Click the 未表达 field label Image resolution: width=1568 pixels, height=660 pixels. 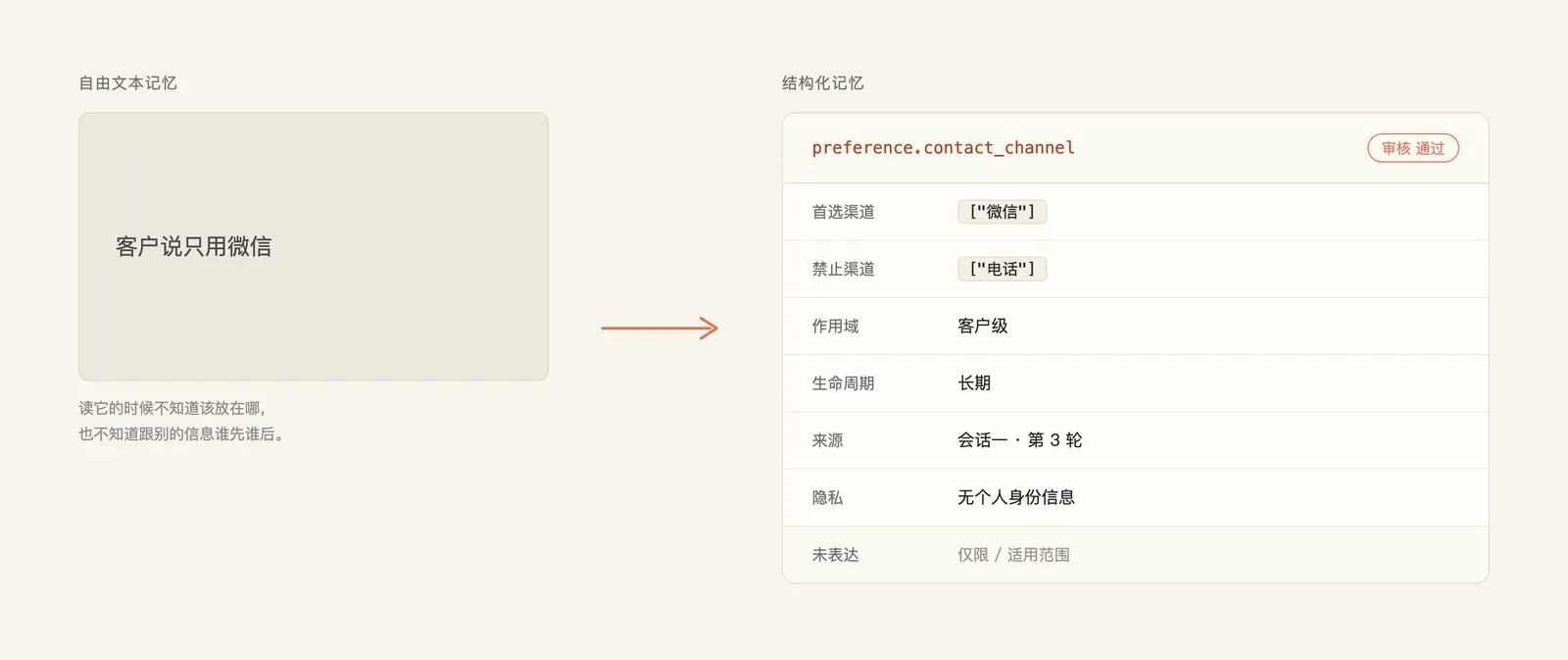835,555
